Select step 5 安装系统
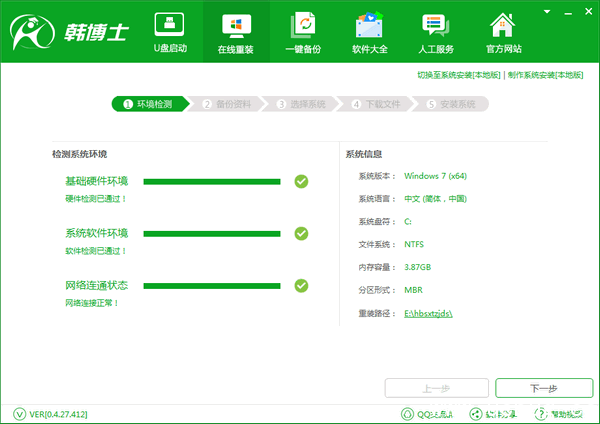 tap(452, 104)
